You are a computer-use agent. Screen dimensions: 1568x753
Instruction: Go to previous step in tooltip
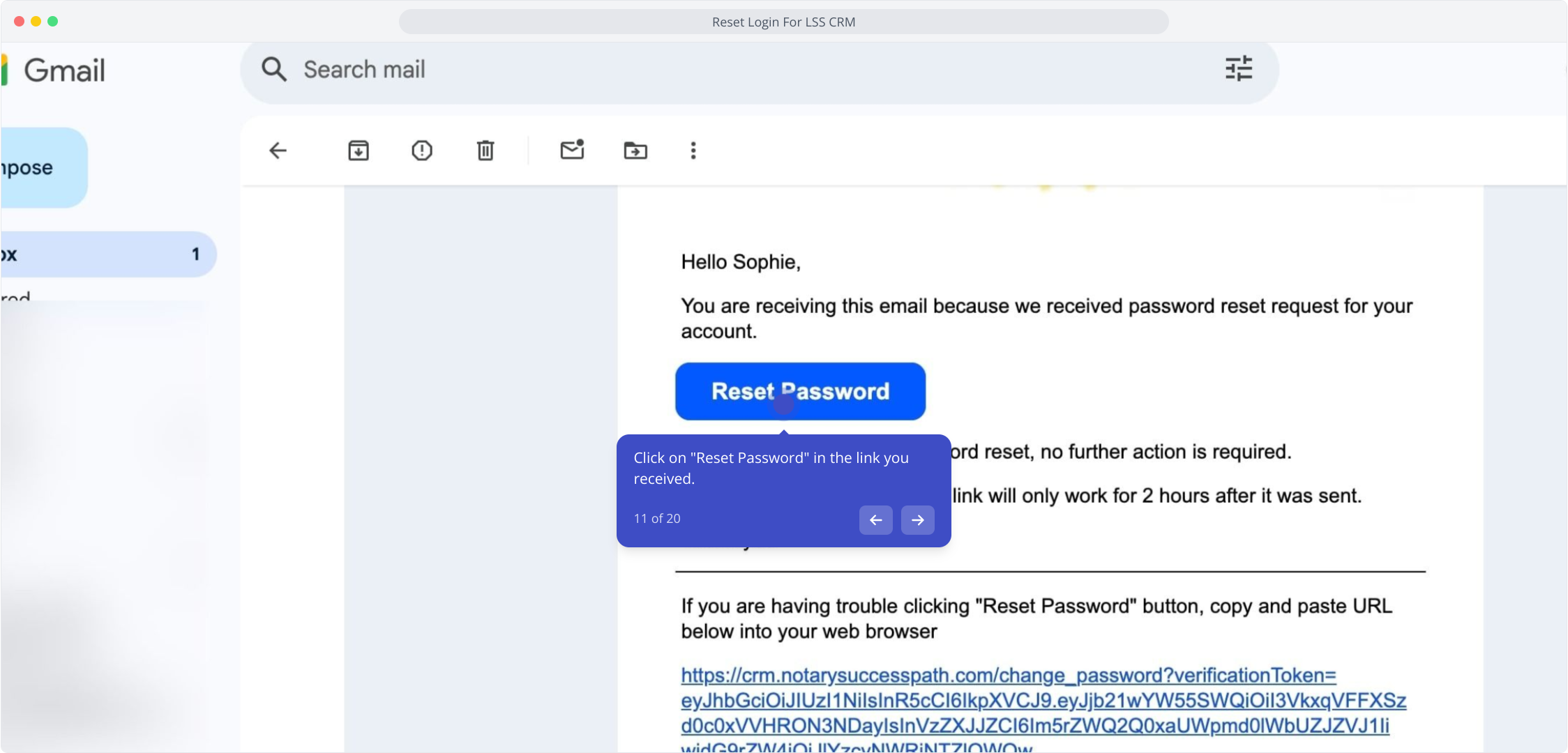(x=875, y=520)
